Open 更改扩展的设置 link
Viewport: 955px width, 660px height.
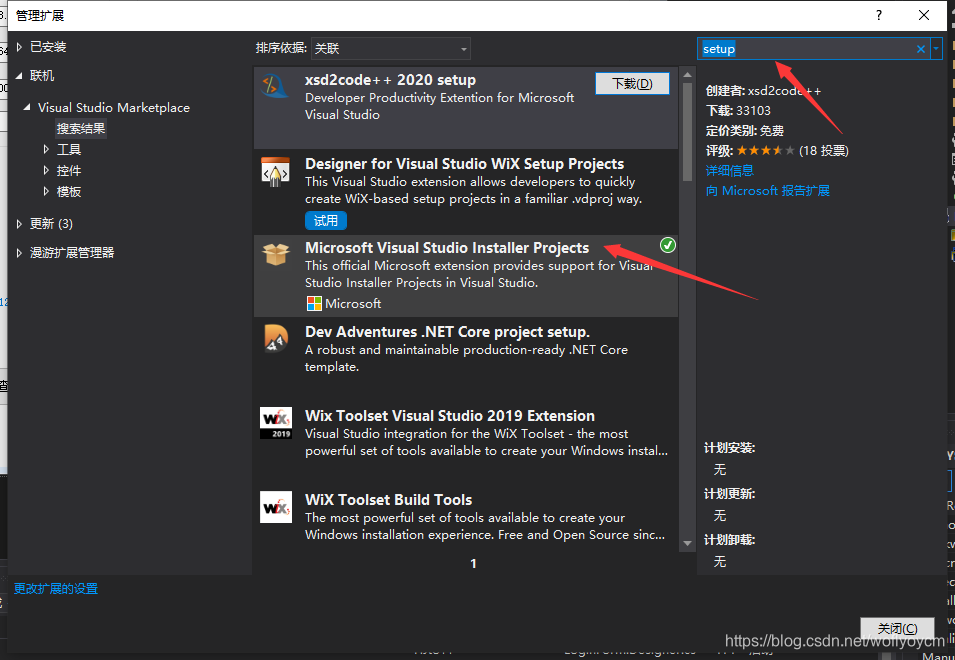[x=56, y=588]
